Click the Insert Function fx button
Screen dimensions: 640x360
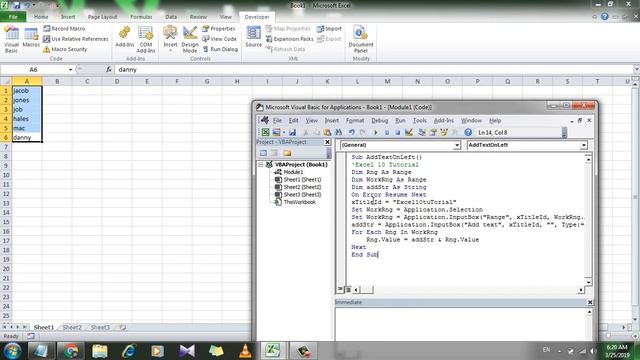109,70
